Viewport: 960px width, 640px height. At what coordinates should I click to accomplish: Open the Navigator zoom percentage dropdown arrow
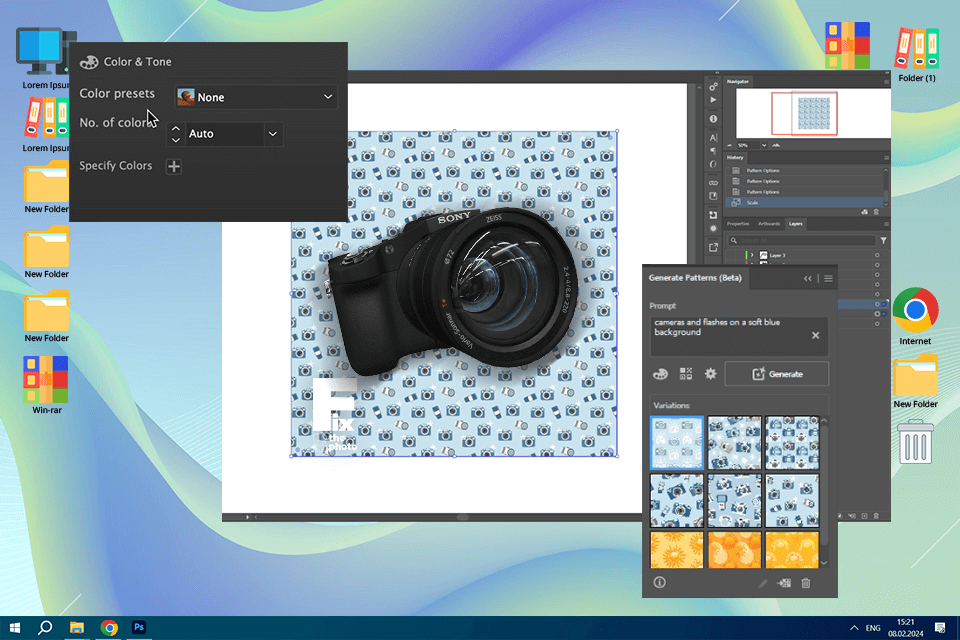pyautogui.click(x=763, y=146)
